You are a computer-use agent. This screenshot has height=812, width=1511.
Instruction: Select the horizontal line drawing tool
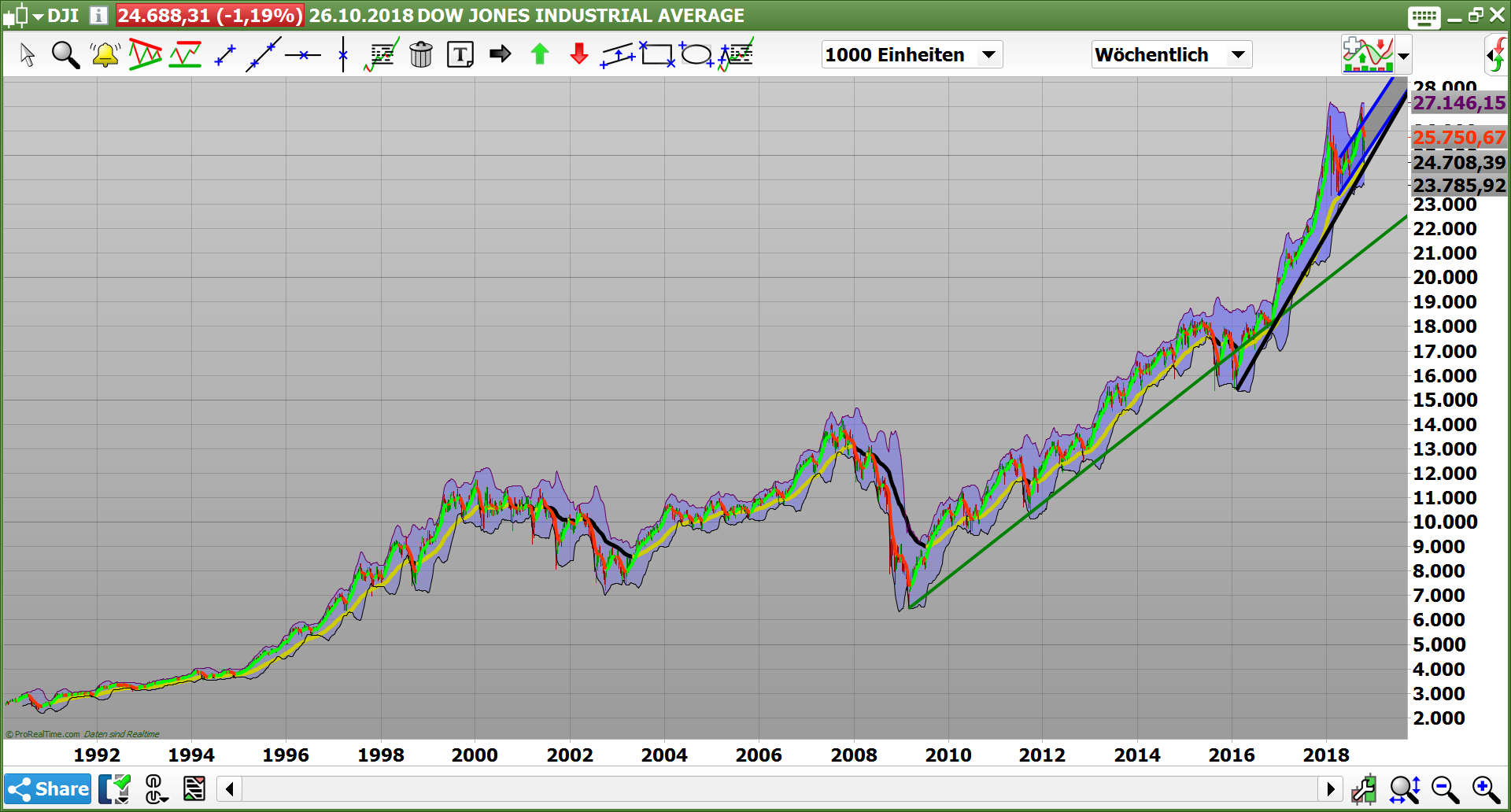(303, 55)
